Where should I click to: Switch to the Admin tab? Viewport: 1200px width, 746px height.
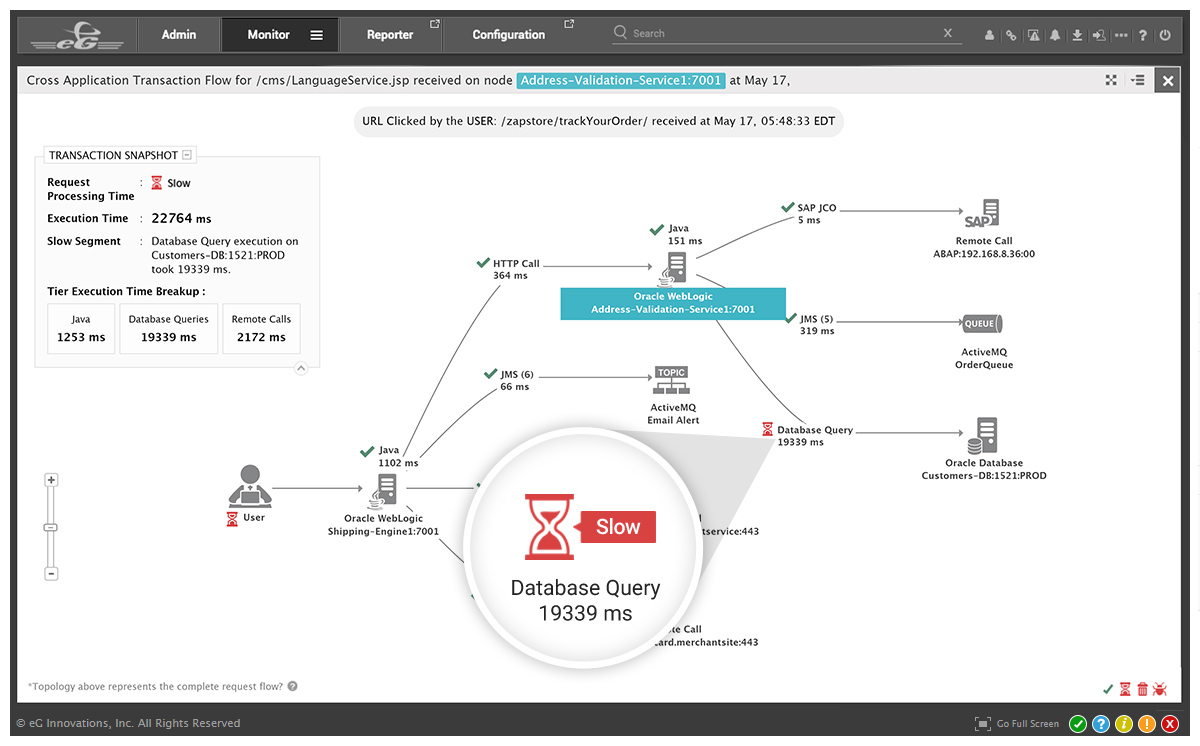179,34
